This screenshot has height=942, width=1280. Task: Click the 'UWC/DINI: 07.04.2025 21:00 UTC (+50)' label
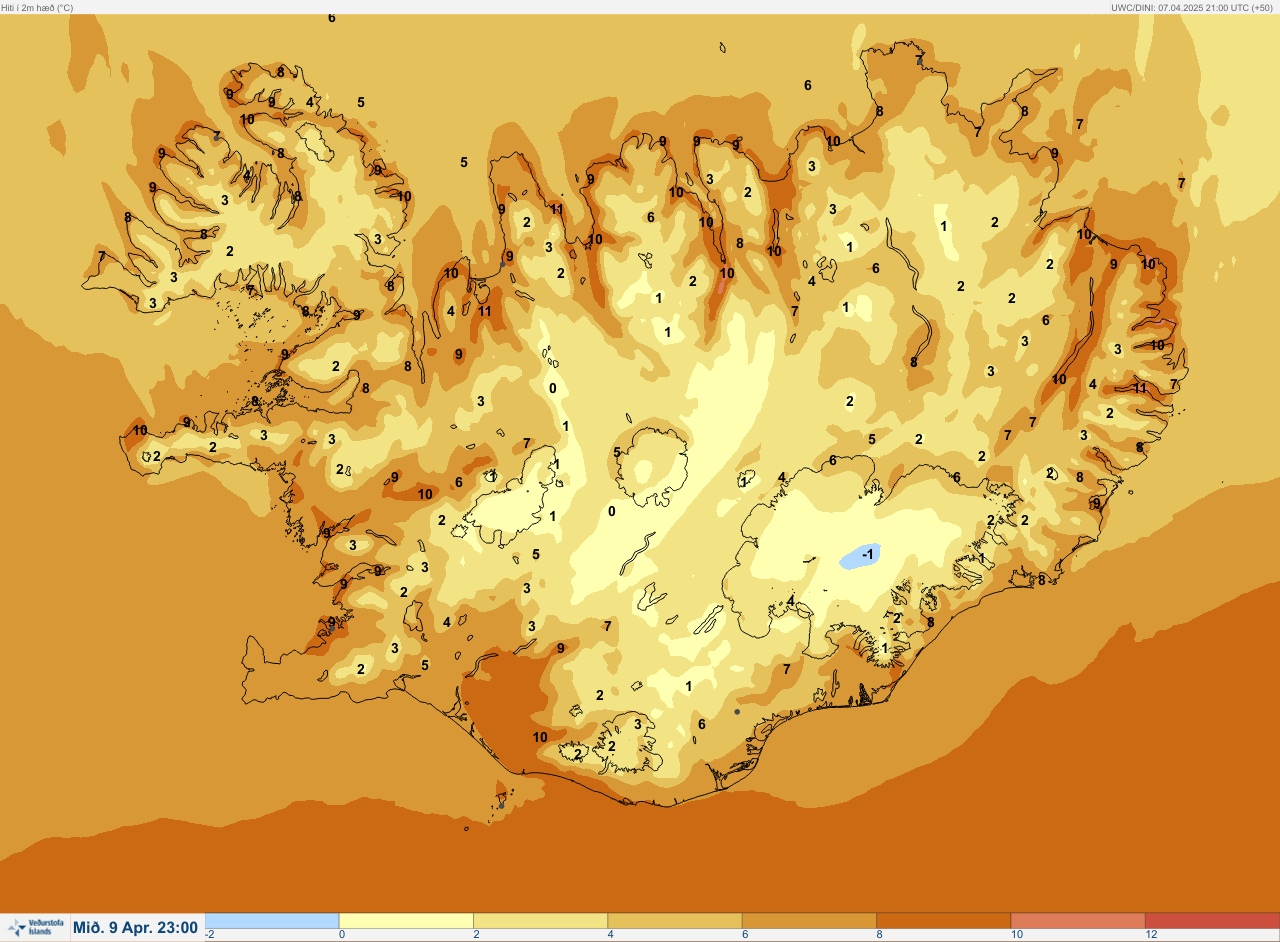coord(1193,7)
